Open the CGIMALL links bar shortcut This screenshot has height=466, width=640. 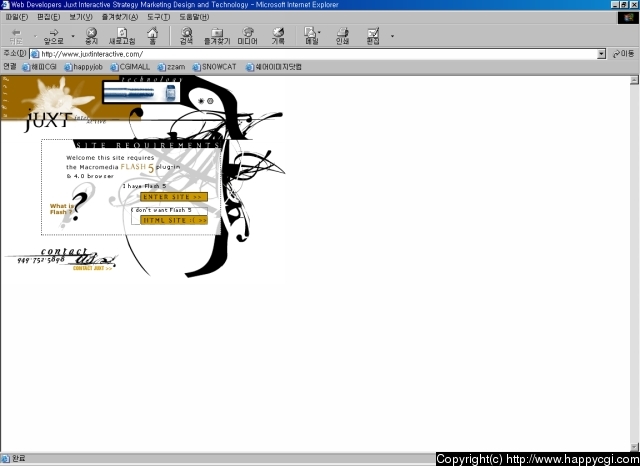click(130, 67)
